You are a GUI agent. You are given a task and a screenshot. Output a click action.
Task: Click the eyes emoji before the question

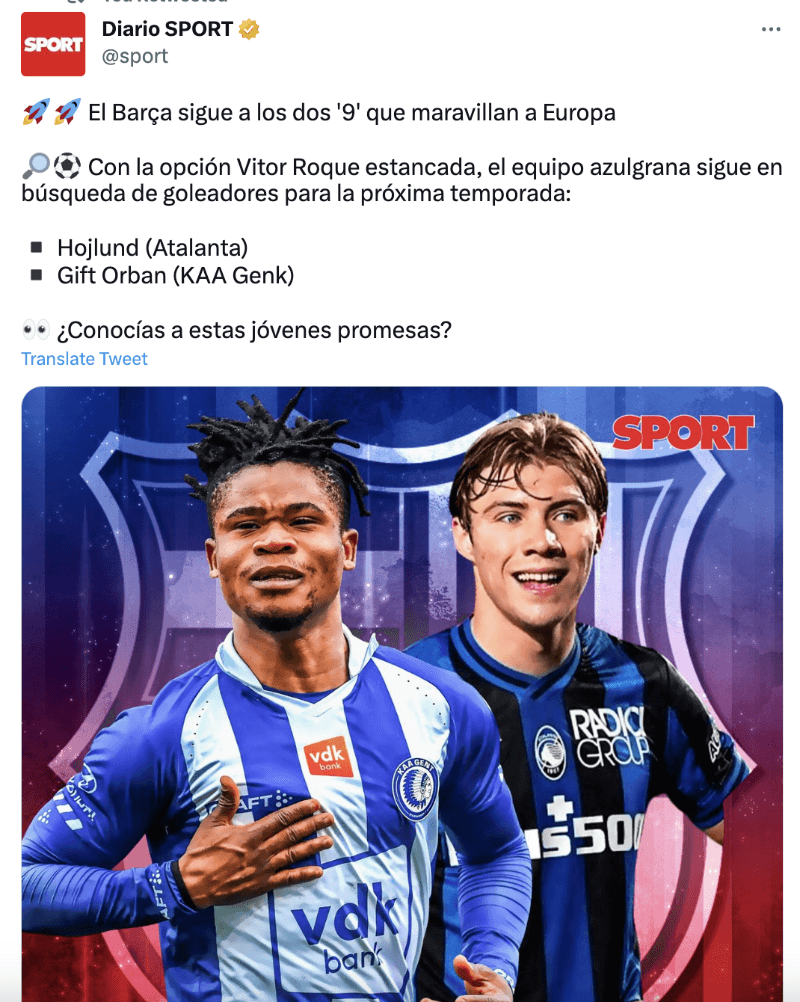36,330
